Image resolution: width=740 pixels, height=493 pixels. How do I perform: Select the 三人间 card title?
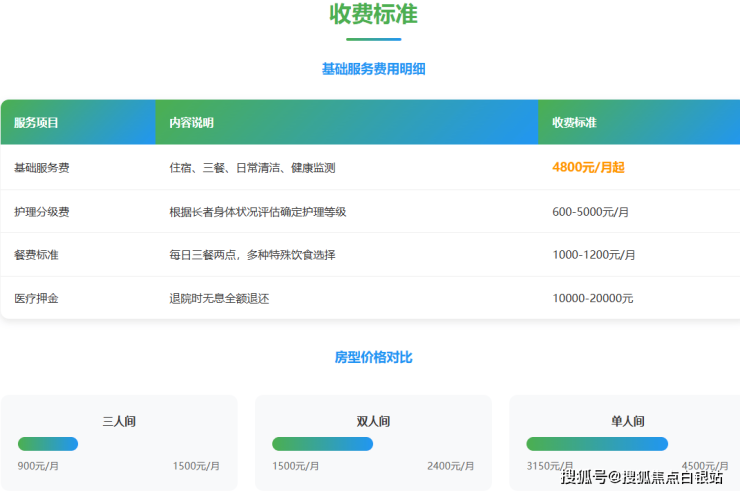coord(119,421)
